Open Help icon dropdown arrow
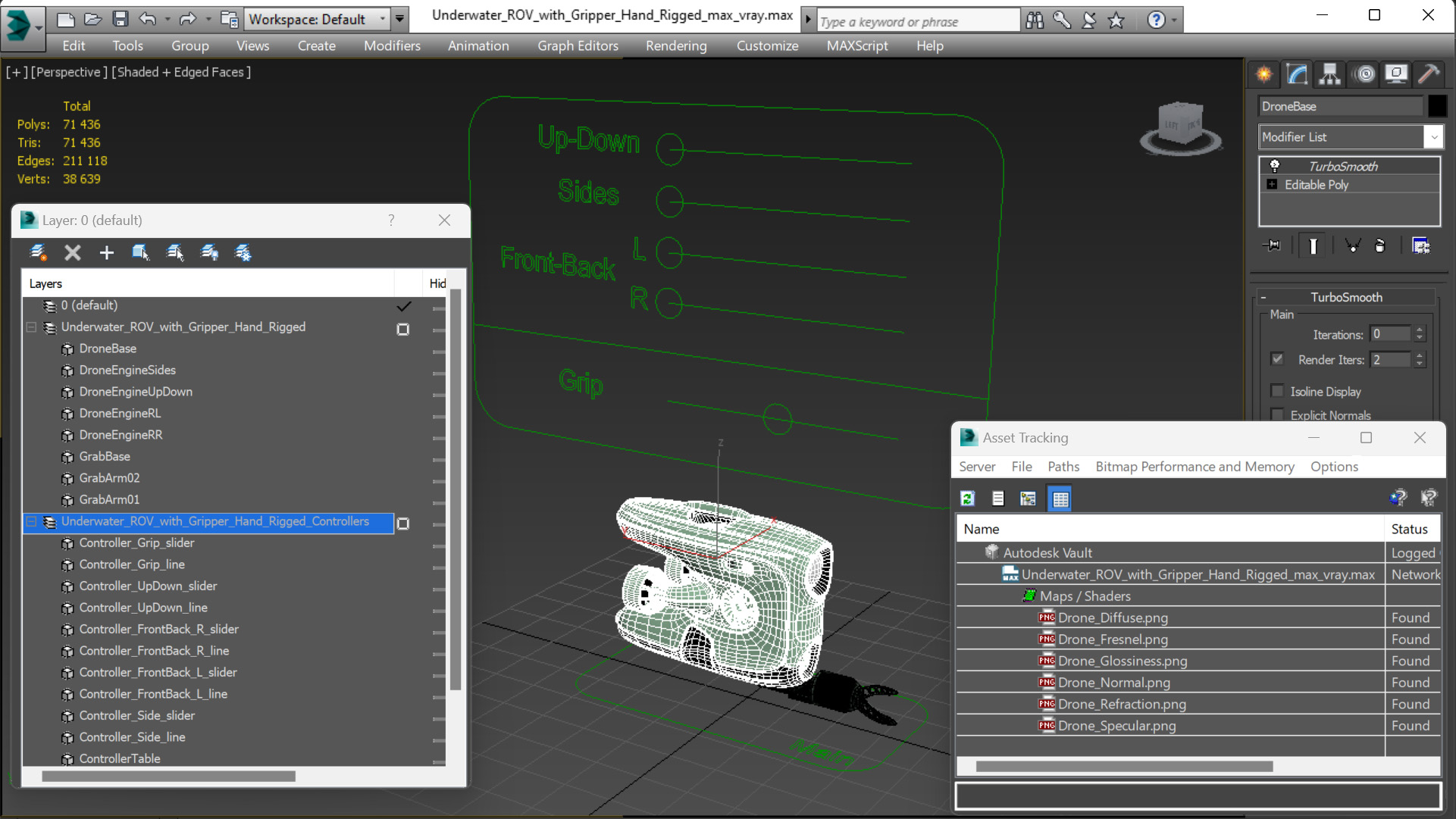 pos(1174,20)
